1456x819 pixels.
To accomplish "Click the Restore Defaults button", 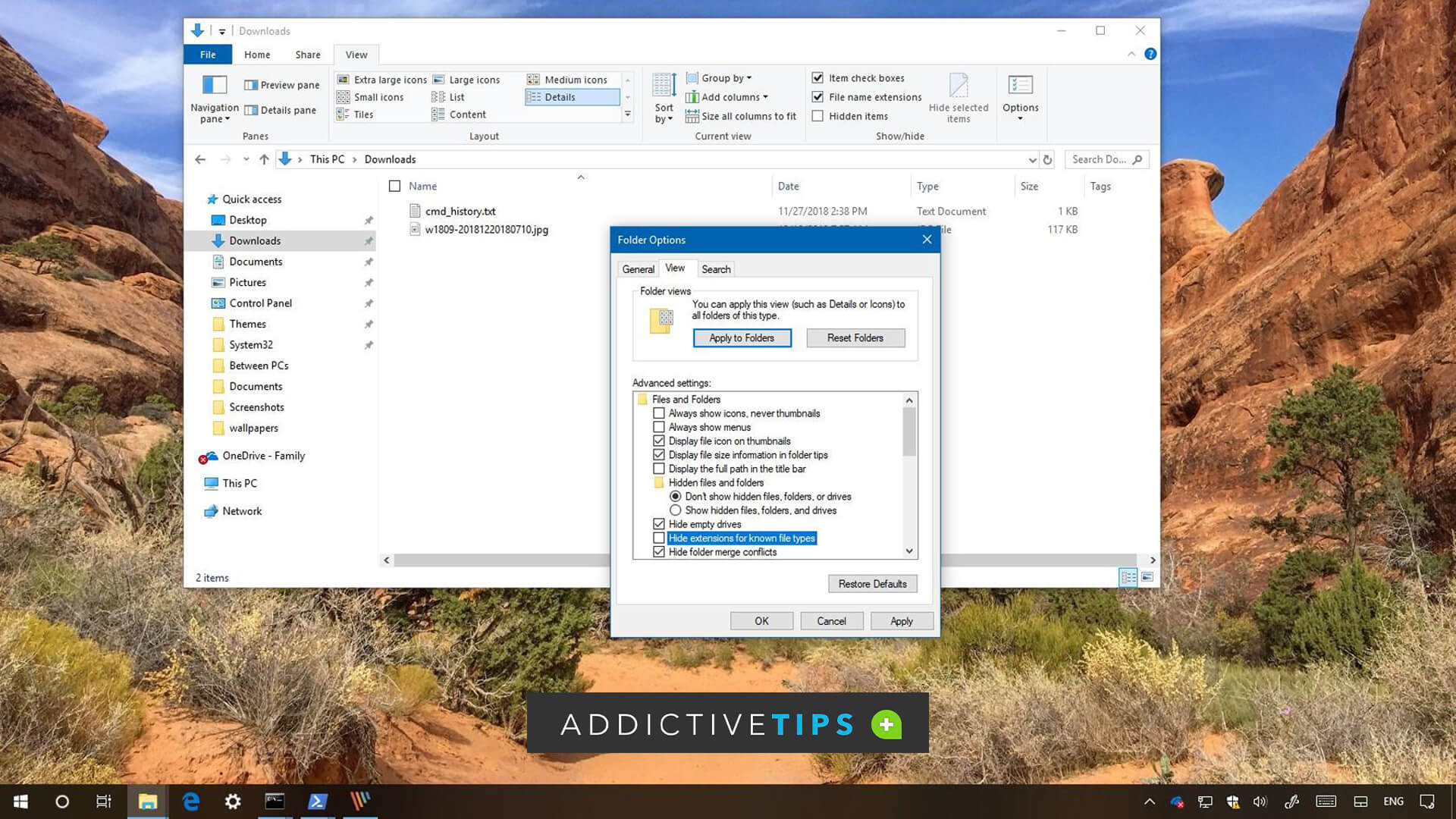I will [x=872, y=584].
